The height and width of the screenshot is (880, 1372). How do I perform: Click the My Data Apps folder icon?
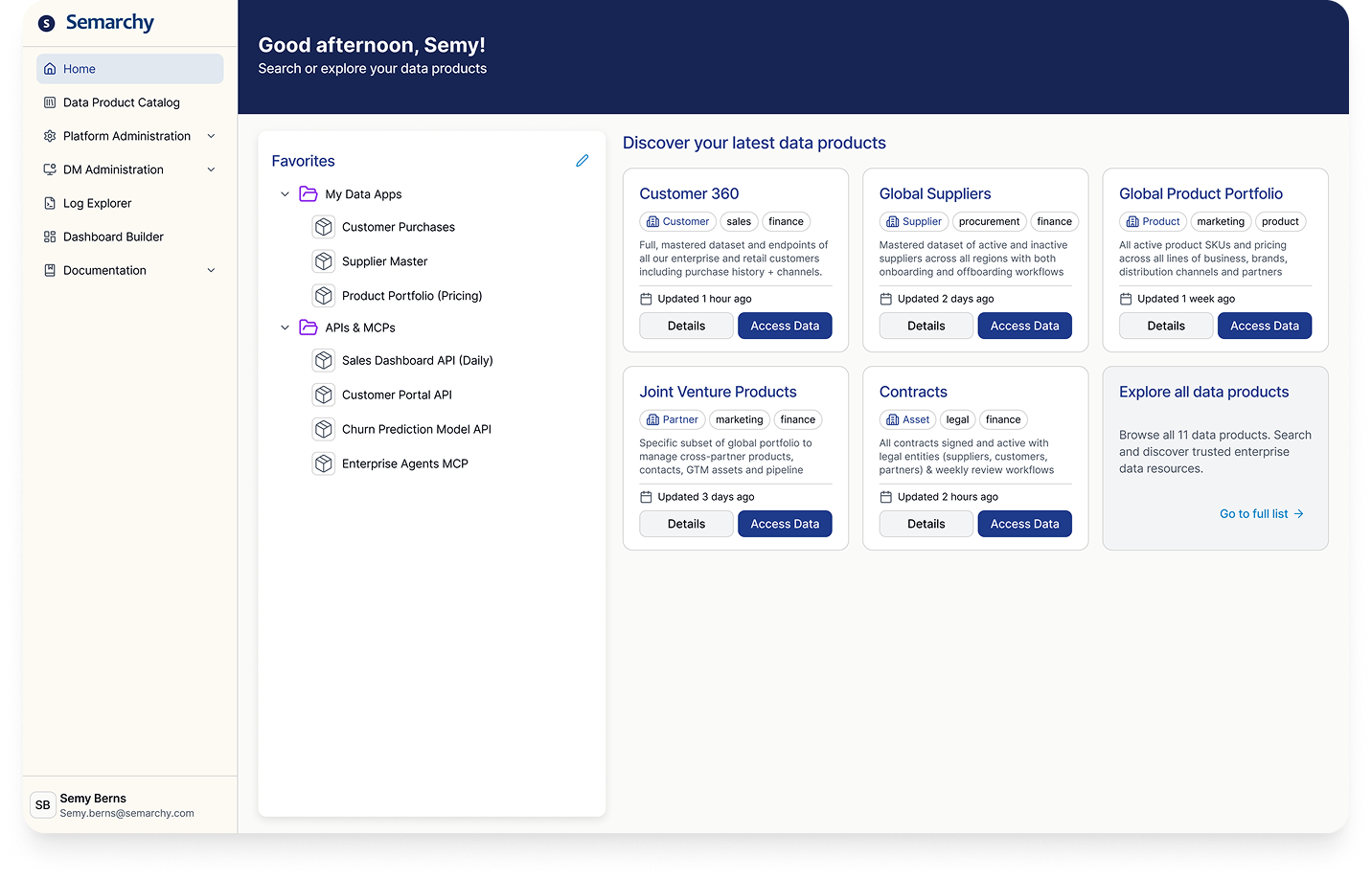[x=309, y=194]
